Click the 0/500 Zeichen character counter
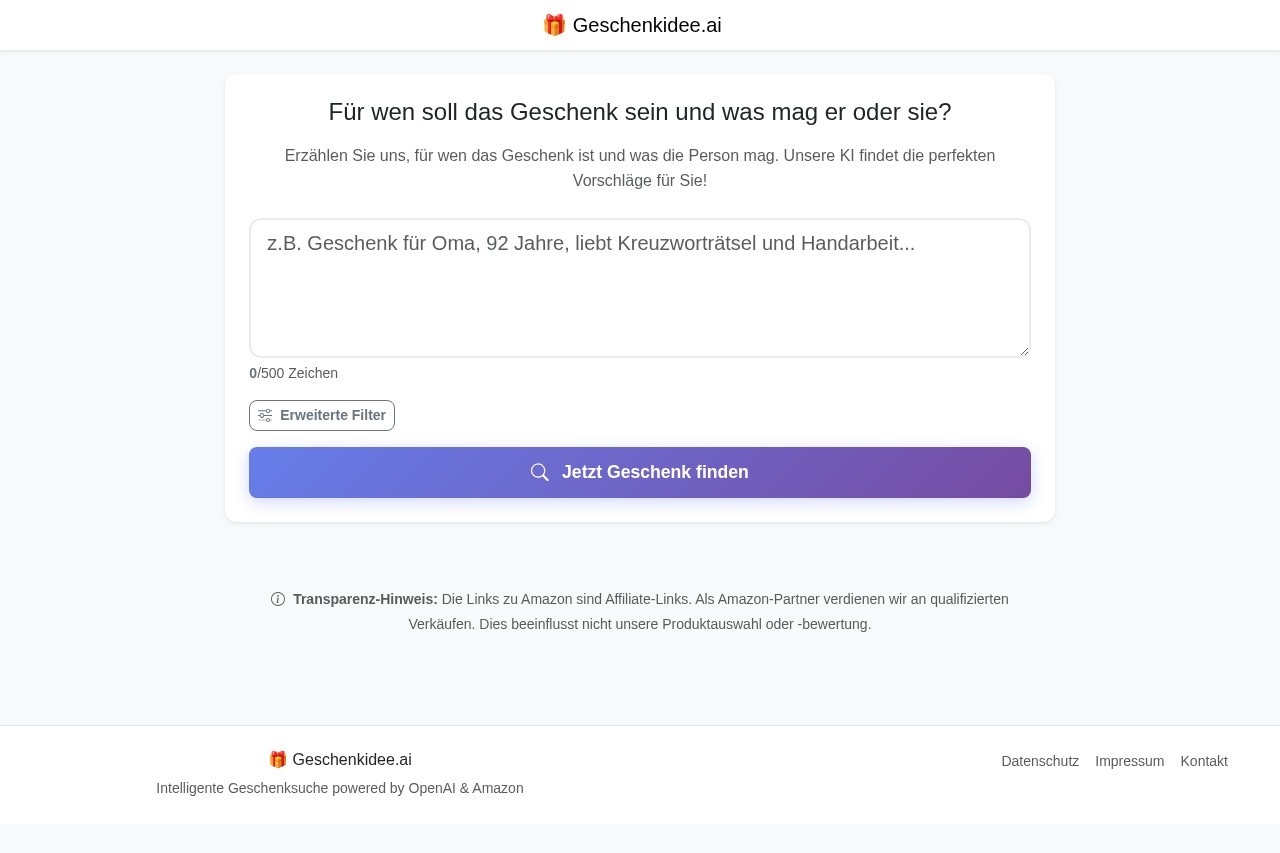The width and height of the screenshot is (1280, 853). point(293,373)
